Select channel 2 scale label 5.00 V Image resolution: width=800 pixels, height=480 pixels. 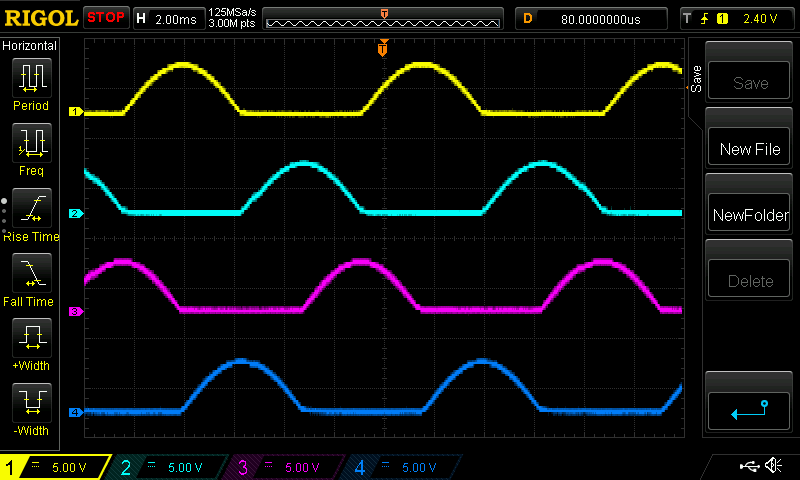click(185, 467)
